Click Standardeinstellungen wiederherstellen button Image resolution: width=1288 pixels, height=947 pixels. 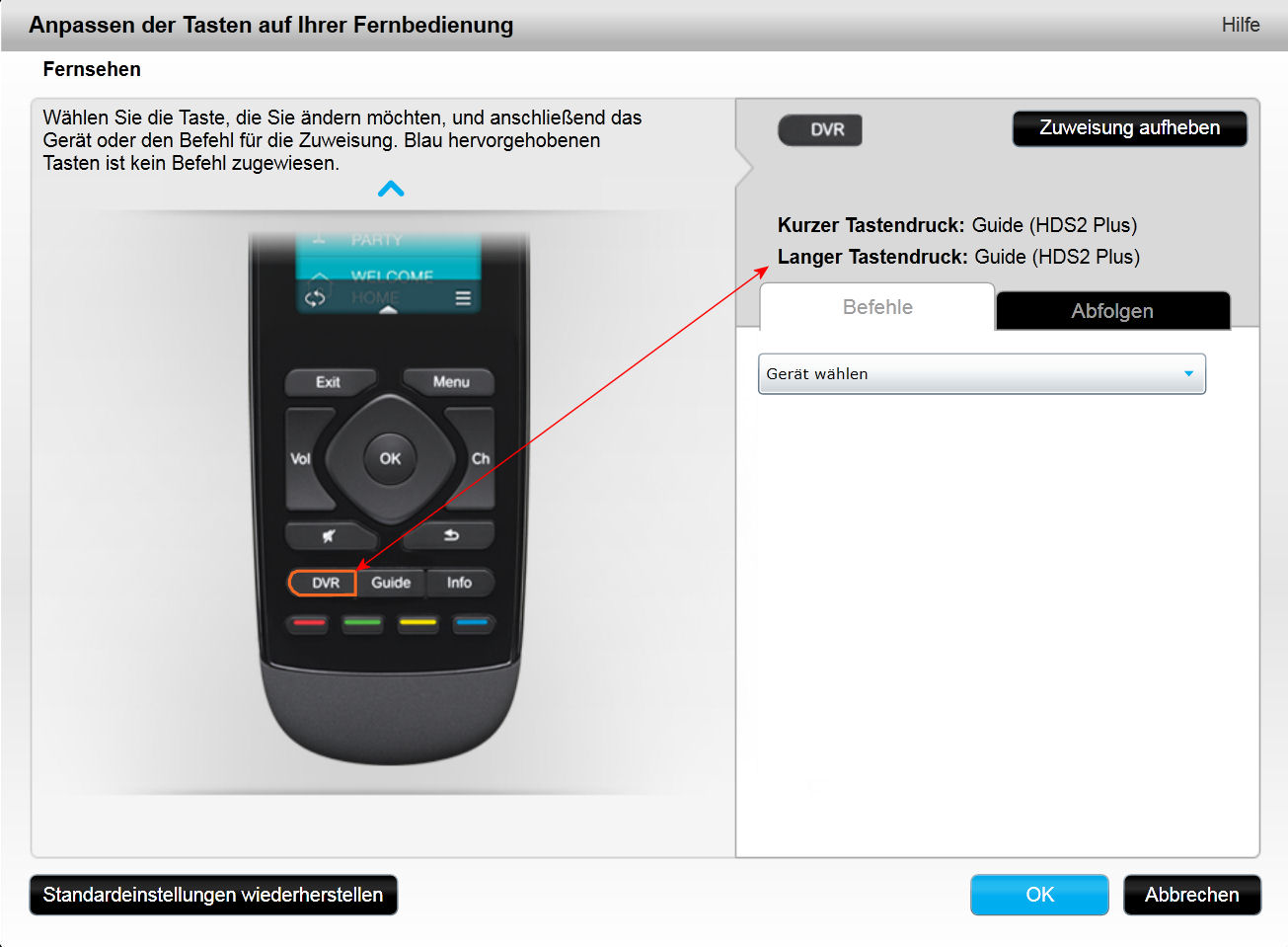click(x=213, y=895)
